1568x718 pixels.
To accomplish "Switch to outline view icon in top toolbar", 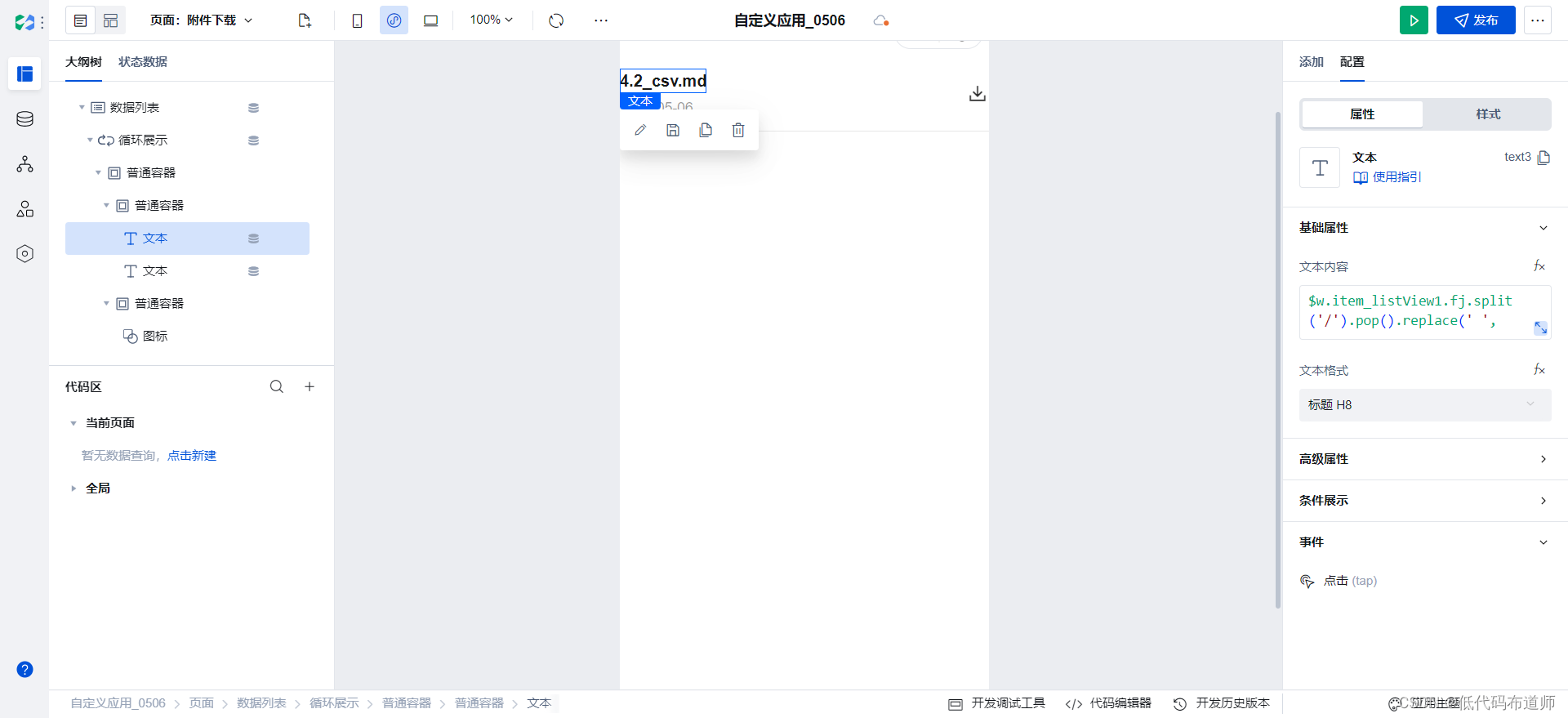I will [x=81, y=20].
